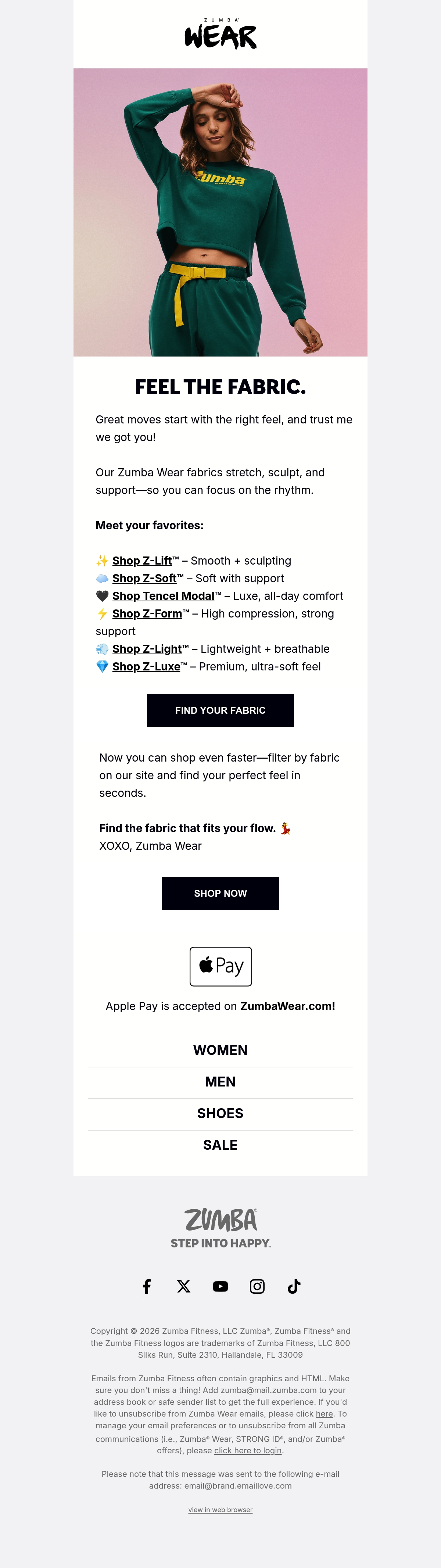441x1568 pixels.
Task: Open the Shoes category
Action: point(220,1113)
